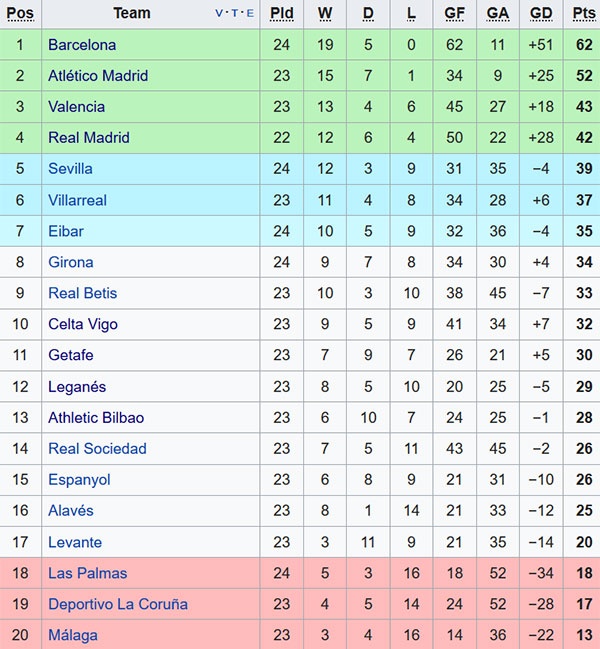
Task: Open the Real Sociedad link
Action: (97, 449)
